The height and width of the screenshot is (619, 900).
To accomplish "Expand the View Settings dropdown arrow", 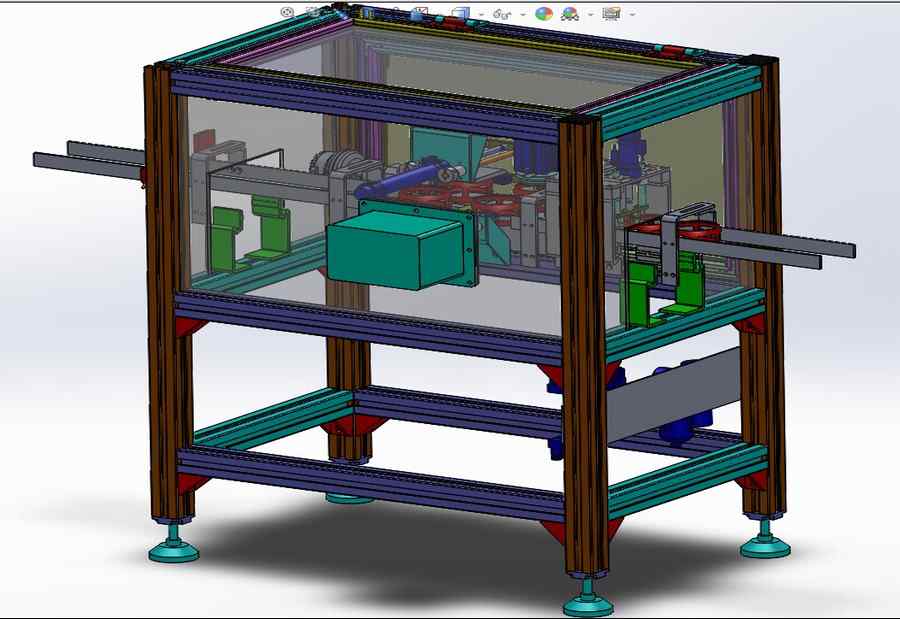I will tap(632, 14).
